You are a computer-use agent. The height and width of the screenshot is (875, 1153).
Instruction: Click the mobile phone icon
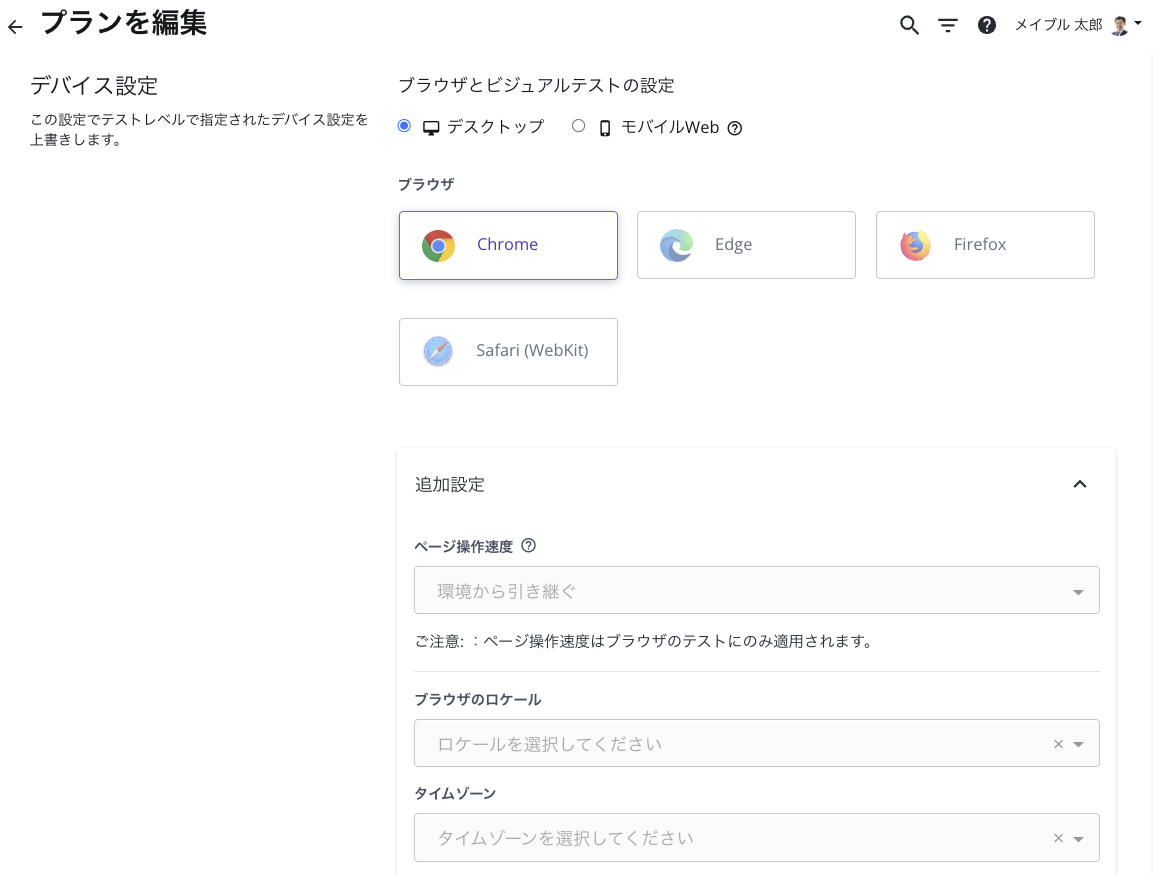[604, 128]
